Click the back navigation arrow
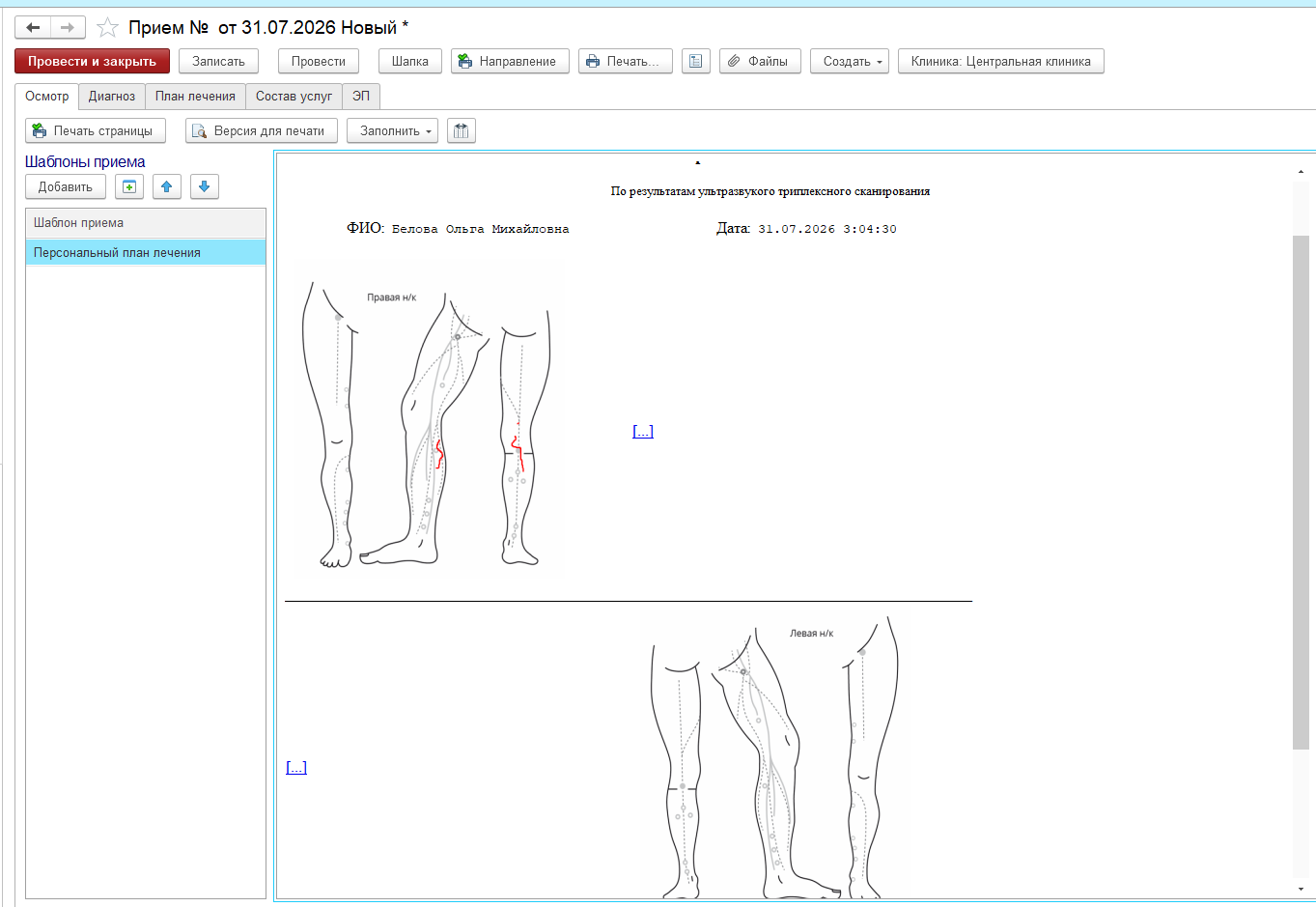The height and width of the screenshot is (907, 1316). (x=33, y=28)
